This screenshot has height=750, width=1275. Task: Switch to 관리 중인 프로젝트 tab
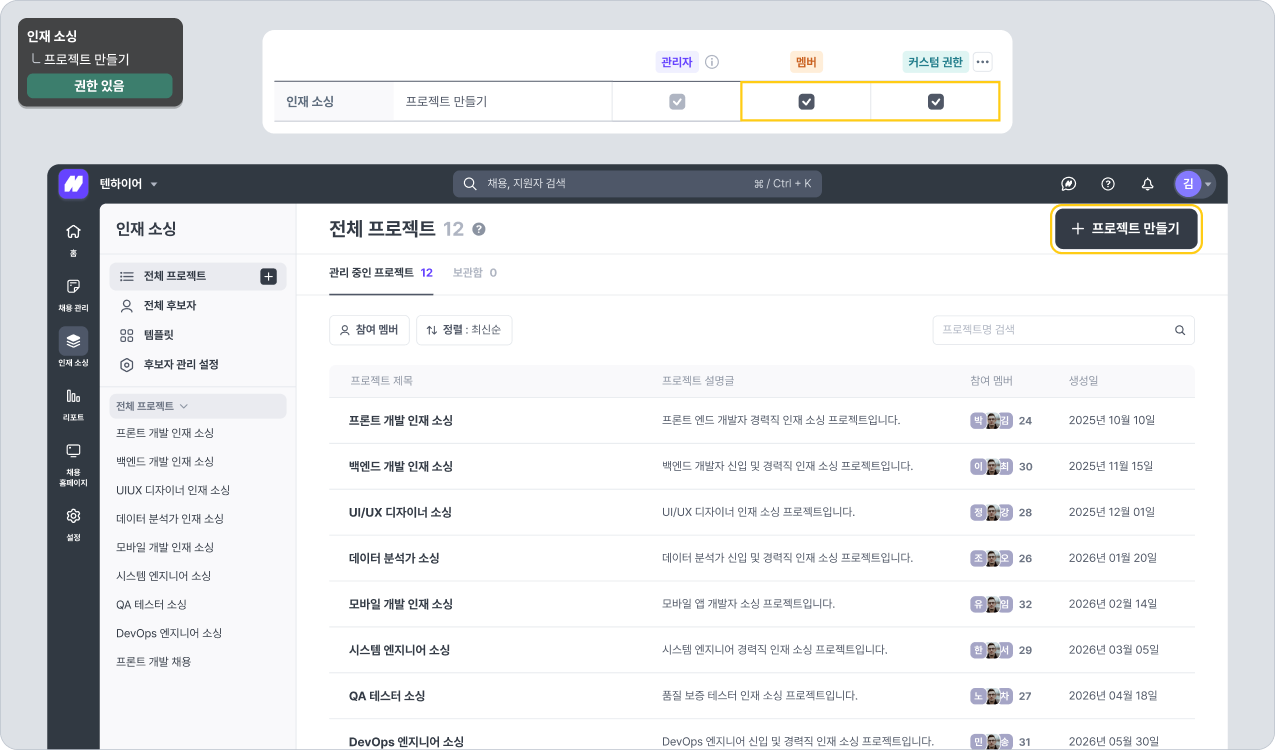point(381,273)
